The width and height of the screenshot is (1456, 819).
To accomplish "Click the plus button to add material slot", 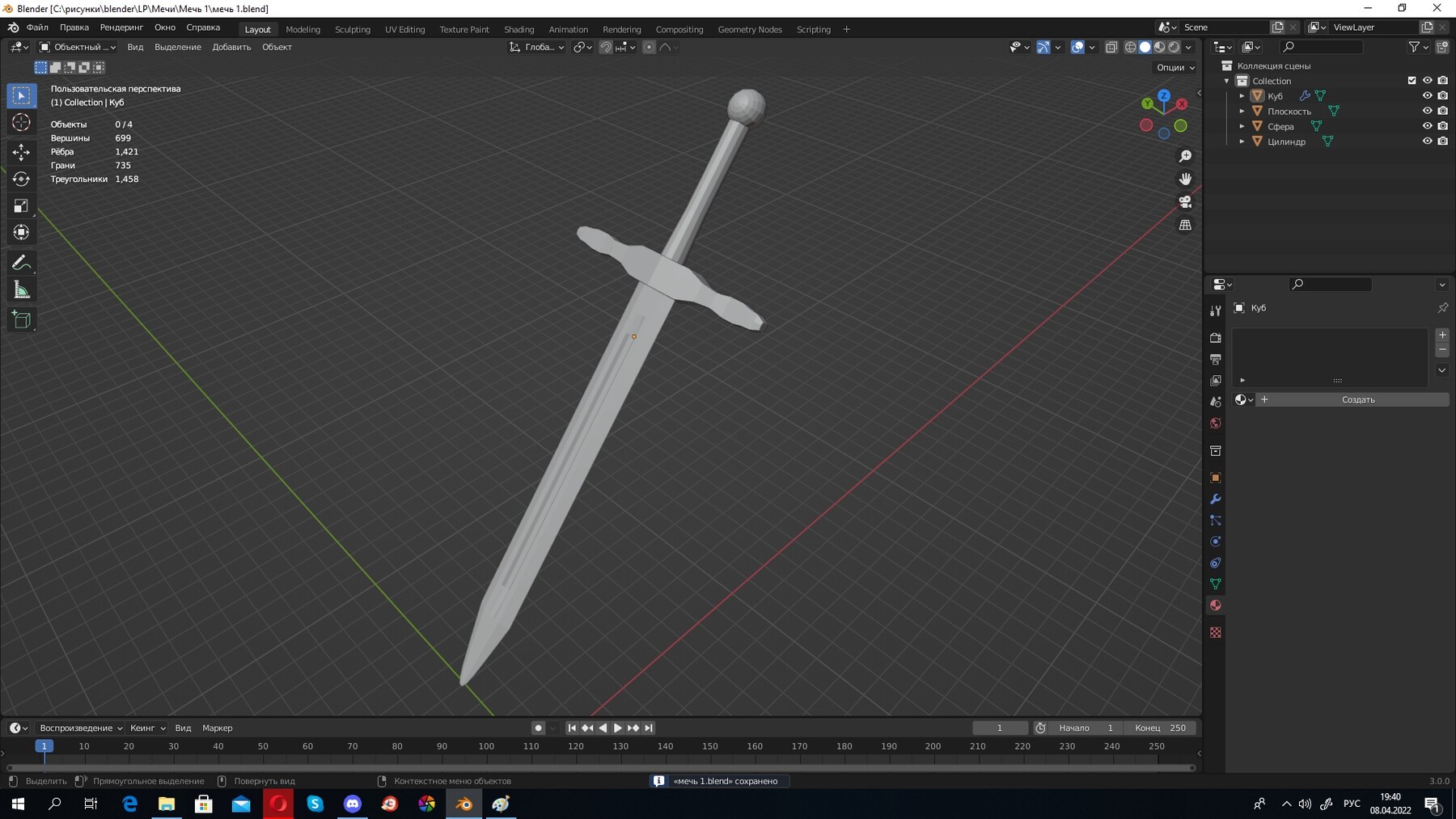I will point(1442,335).
